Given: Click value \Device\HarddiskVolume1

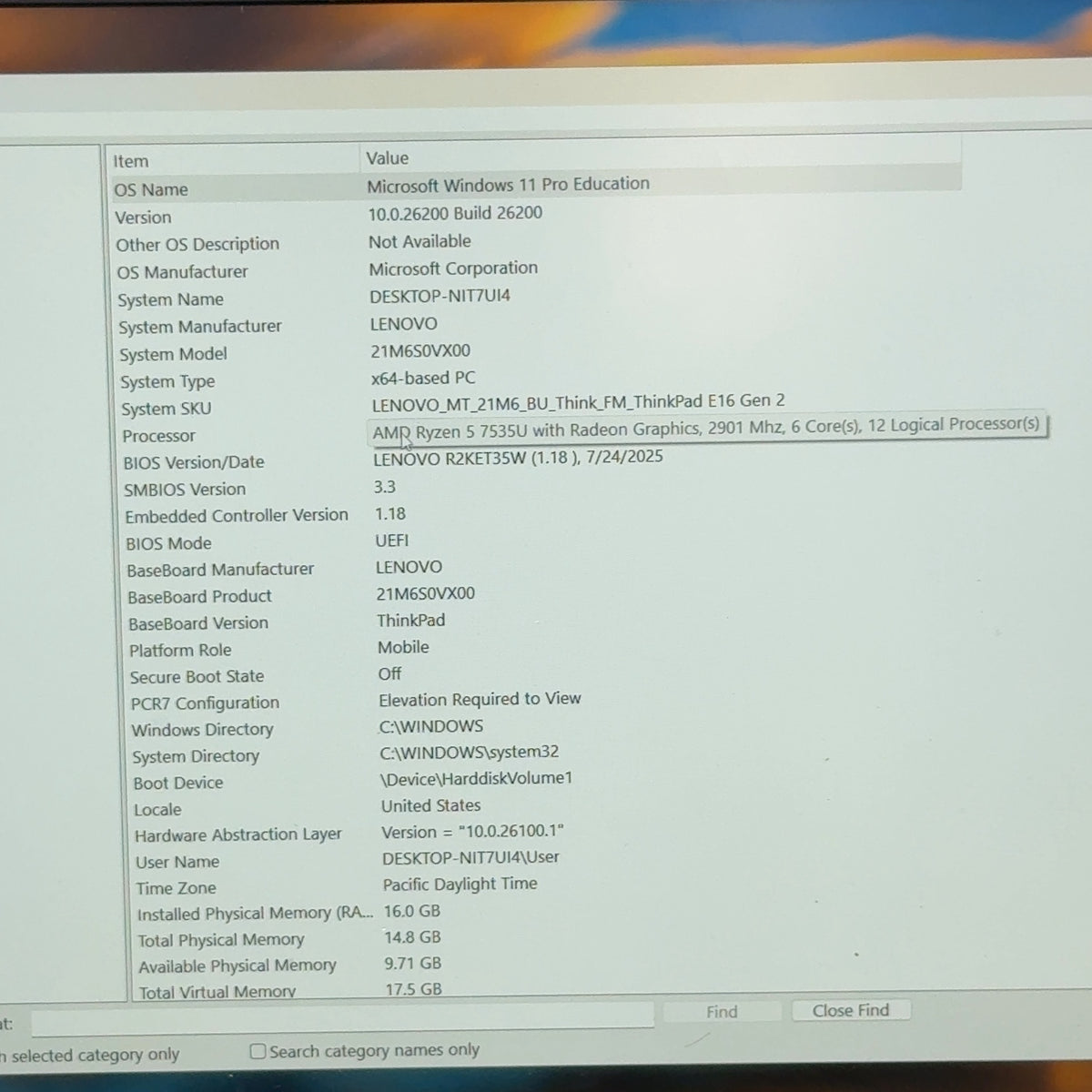Looking at the screenshot, I should (x=477, y=779).
